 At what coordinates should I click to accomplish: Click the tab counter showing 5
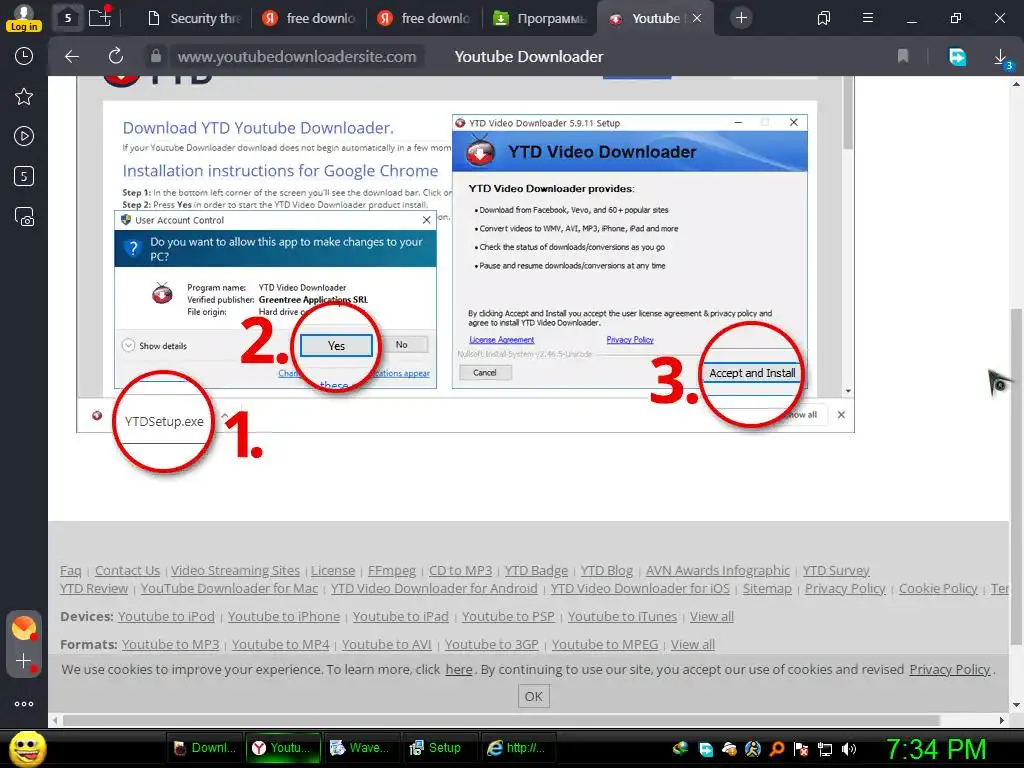tap(67, 18)
